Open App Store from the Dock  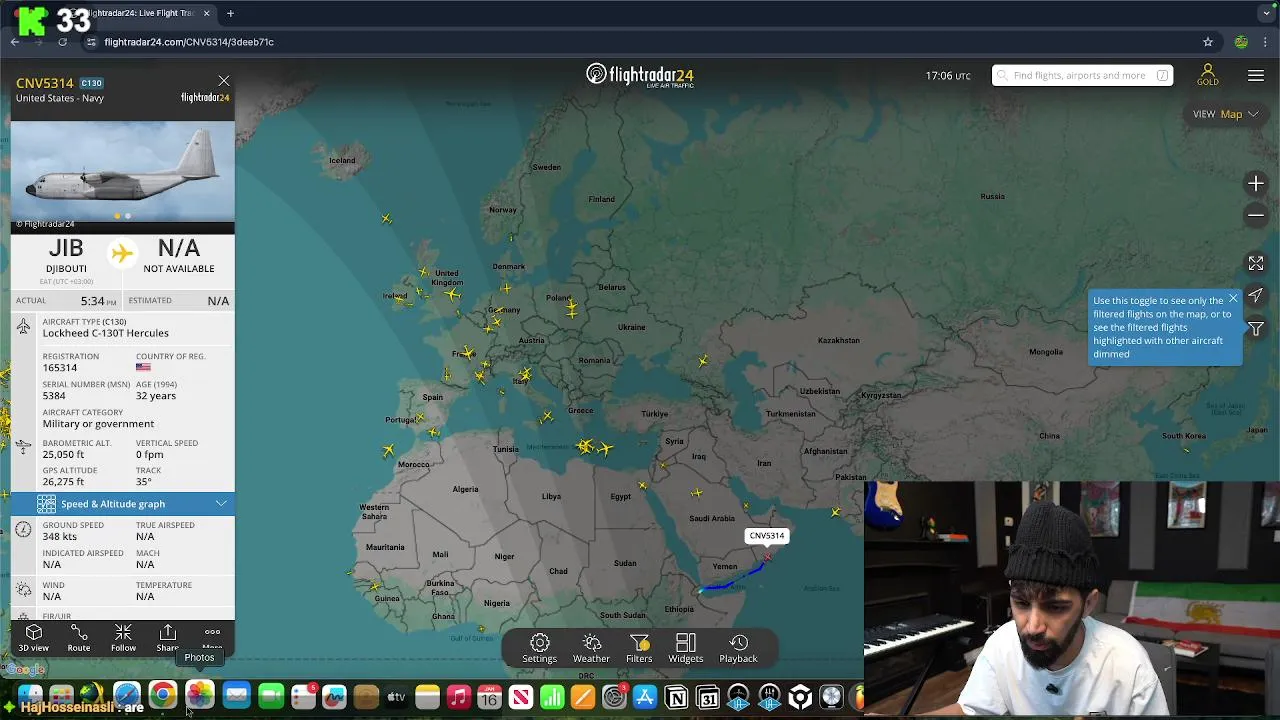(645, 697)
